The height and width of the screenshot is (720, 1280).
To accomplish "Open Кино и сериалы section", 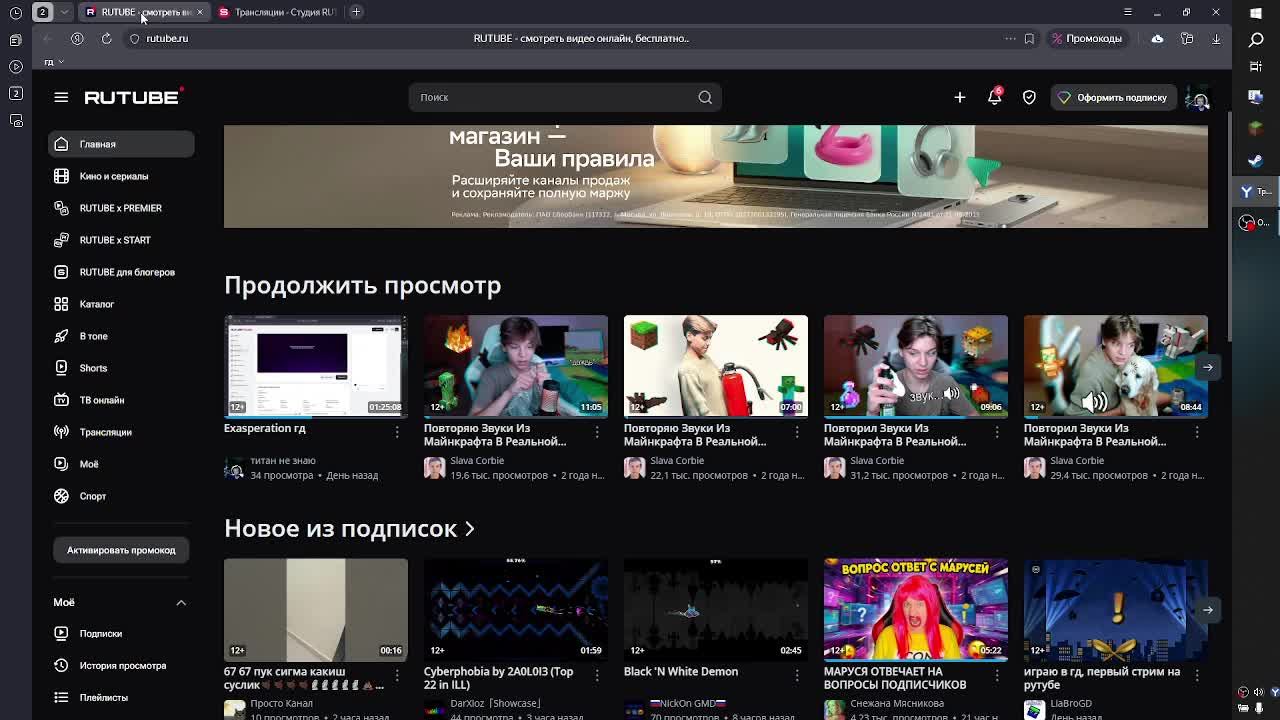I will click(121, 176).
